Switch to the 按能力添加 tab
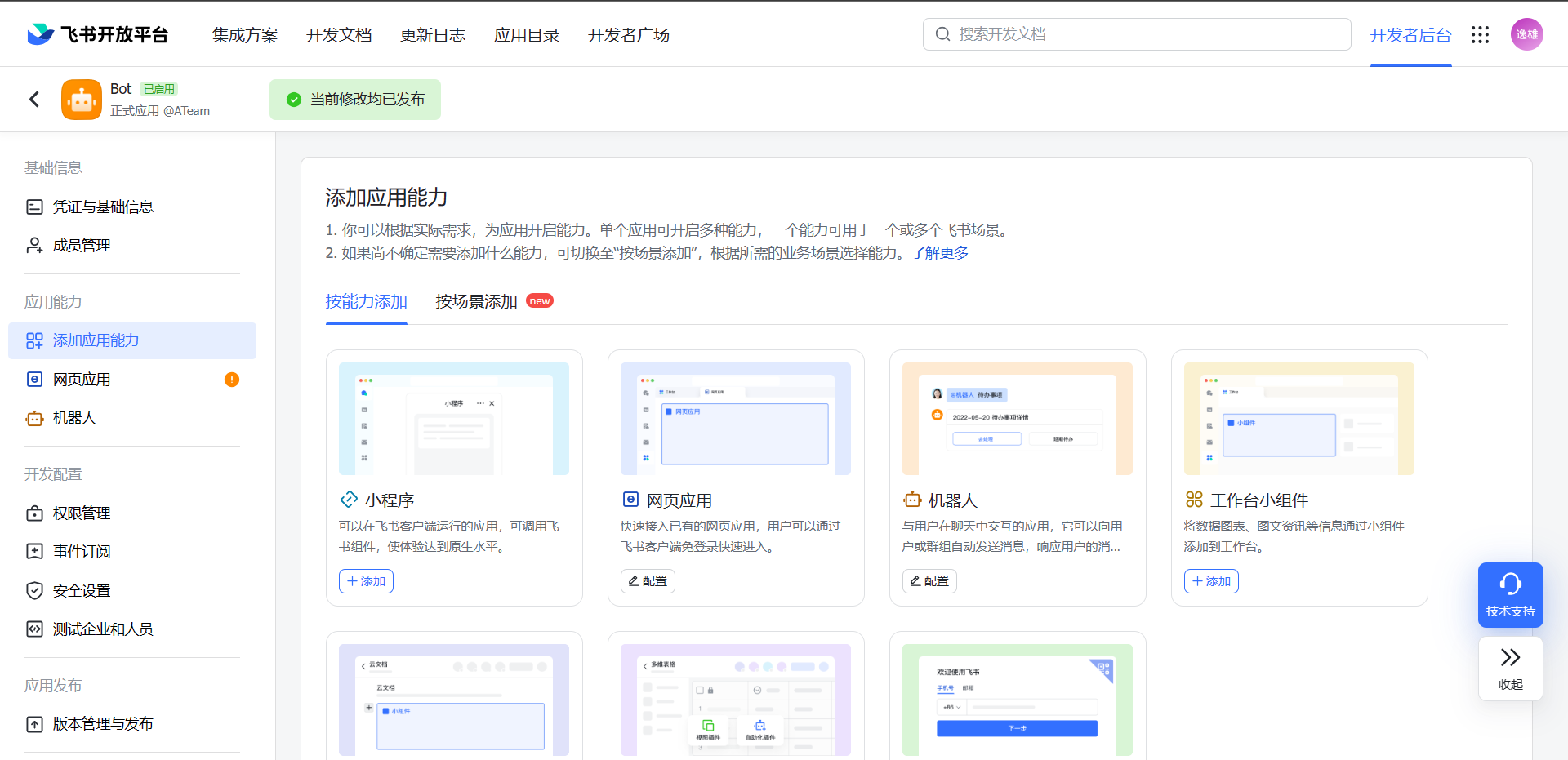This screenshot has height=760, width=1568. pyautogui.click(x=366, y=301)
